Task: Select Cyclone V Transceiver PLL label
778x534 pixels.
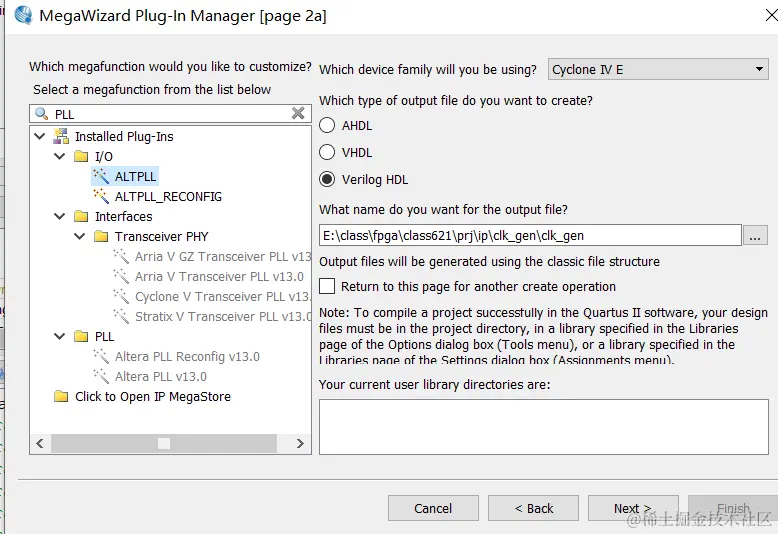Action: (223, 296)
